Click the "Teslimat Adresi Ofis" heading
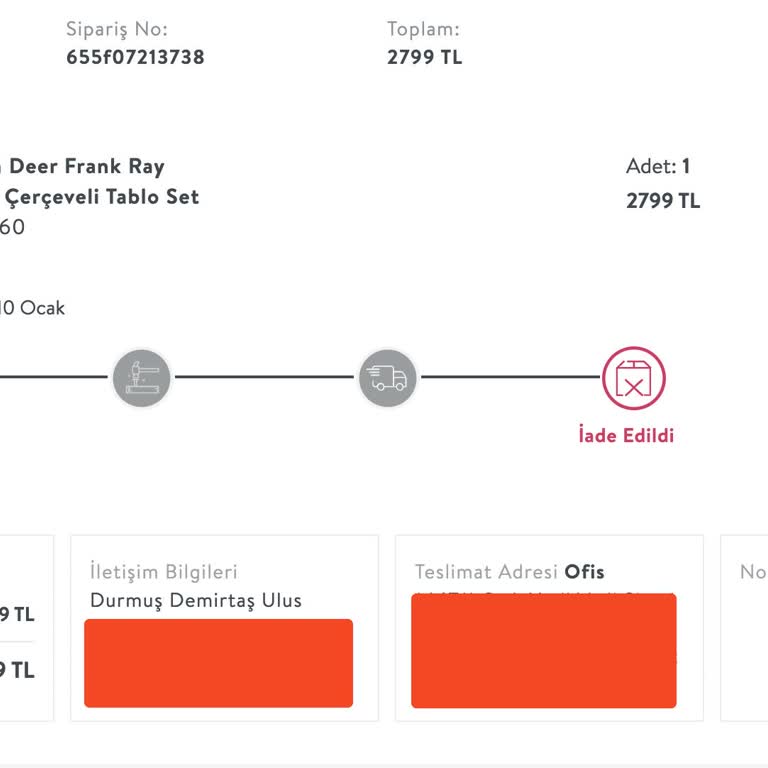The image size is (768, 768). tap(509, 572)
